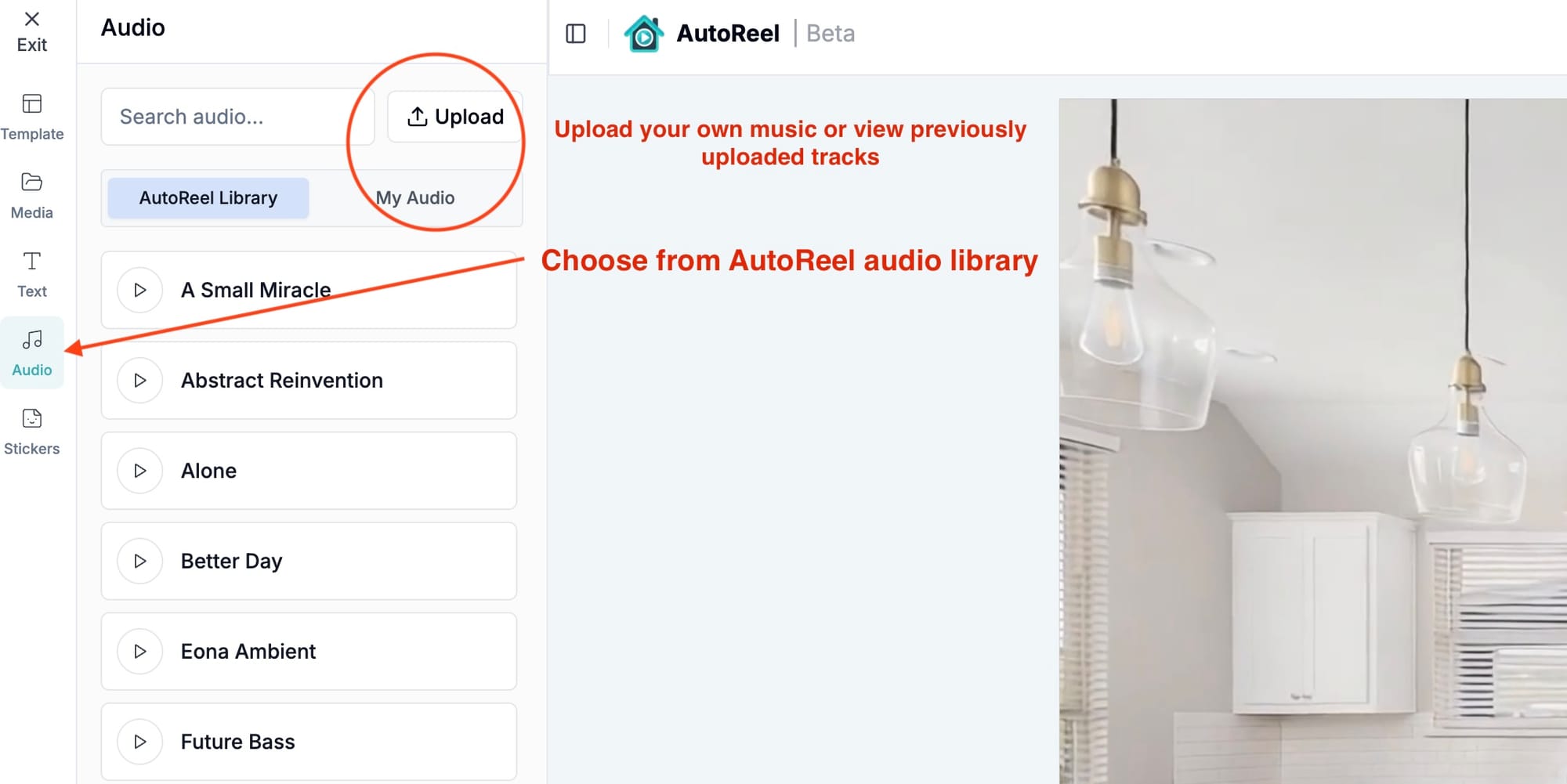
Task: Switch to the AutoReel Library tab
Action: tap(208, 198)
